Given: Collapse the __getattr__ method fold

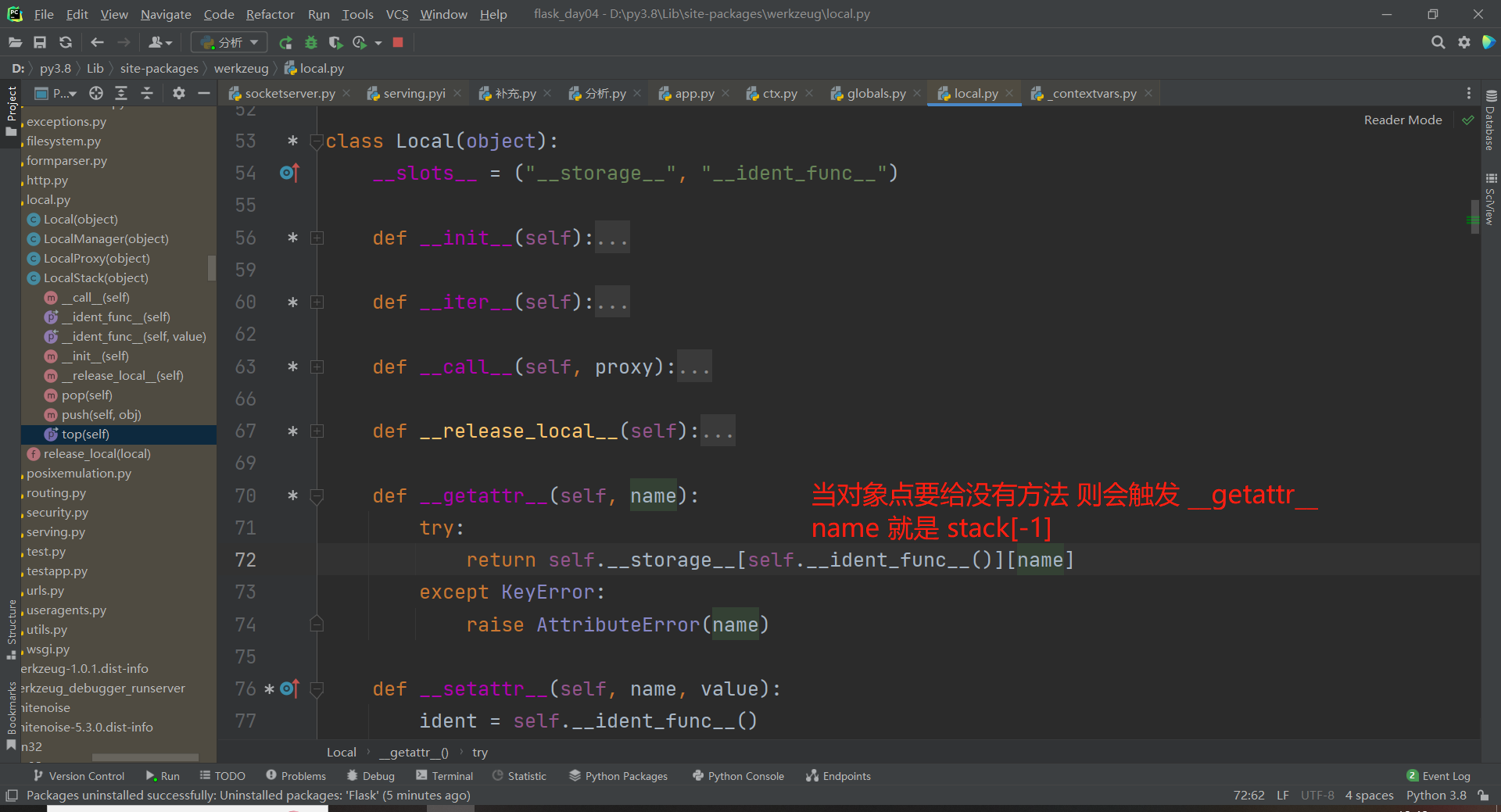Looking at the screenshot, I should click(317, 495).
